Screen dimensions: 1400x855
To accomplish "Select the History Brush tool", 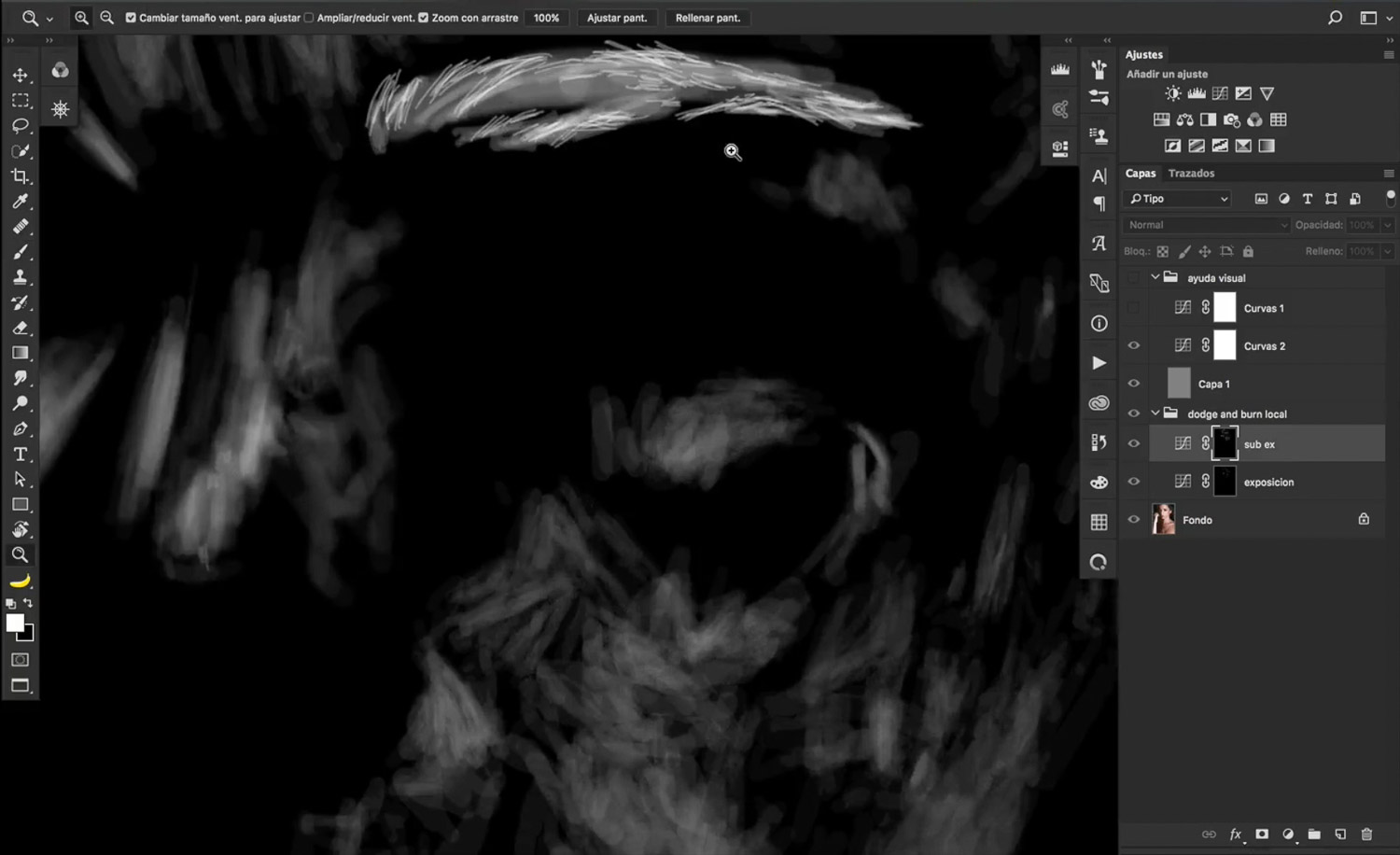I will point(20,302).
